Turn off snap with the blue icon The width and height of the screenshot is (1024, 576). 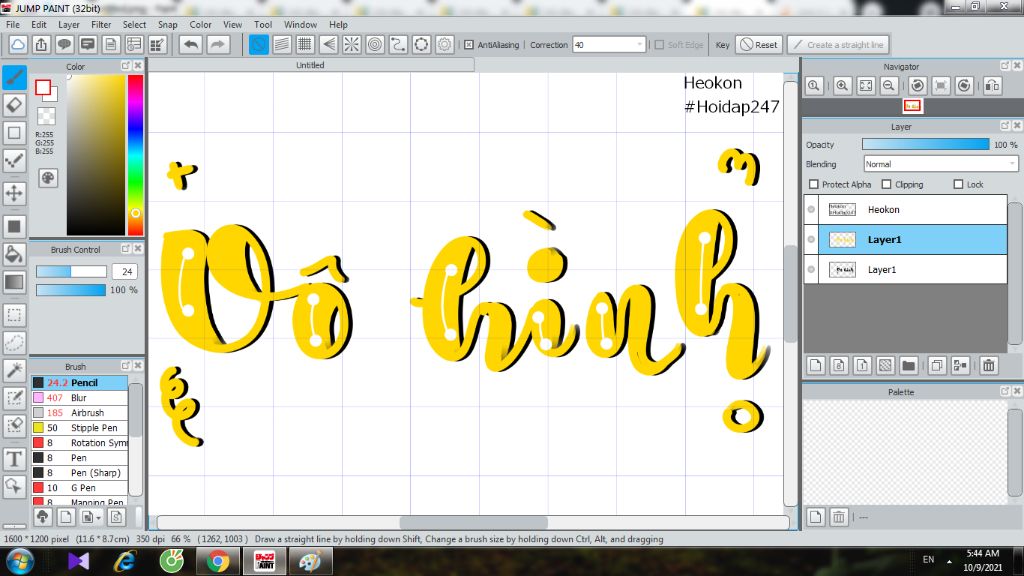[259, 44]
